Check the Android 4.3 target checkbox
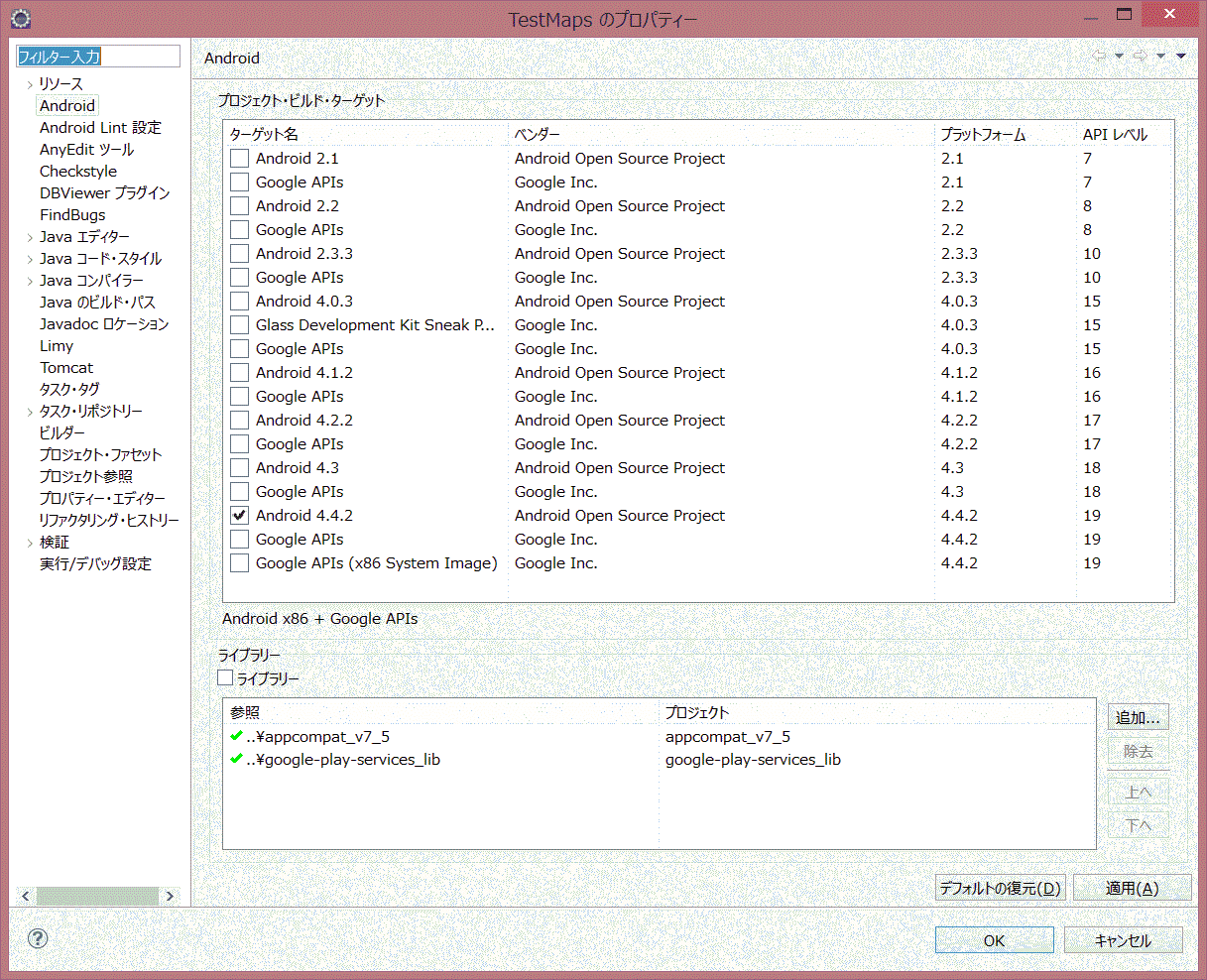Image resolution: width=1207 pixels, height=980 pixels. pos(239,468)
